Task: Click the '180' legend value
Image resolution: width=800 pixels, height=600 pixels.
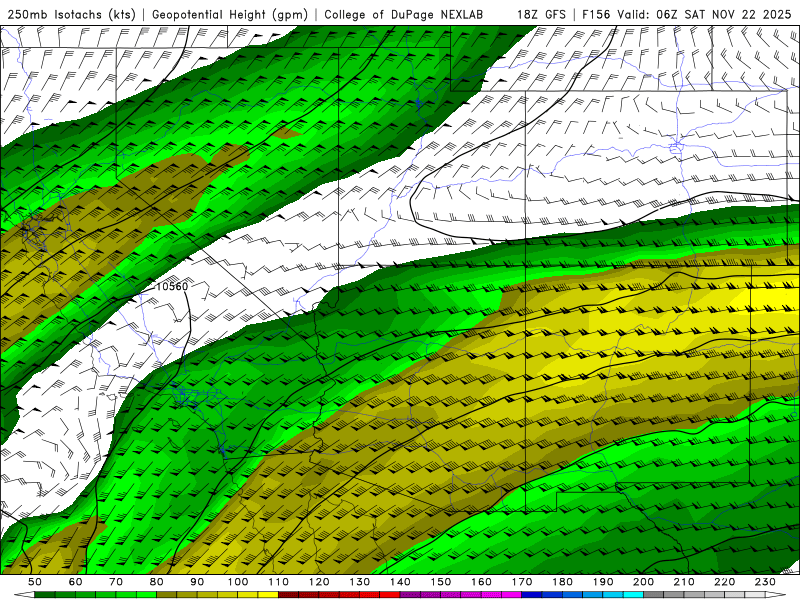Action: [x=562, y=582]
